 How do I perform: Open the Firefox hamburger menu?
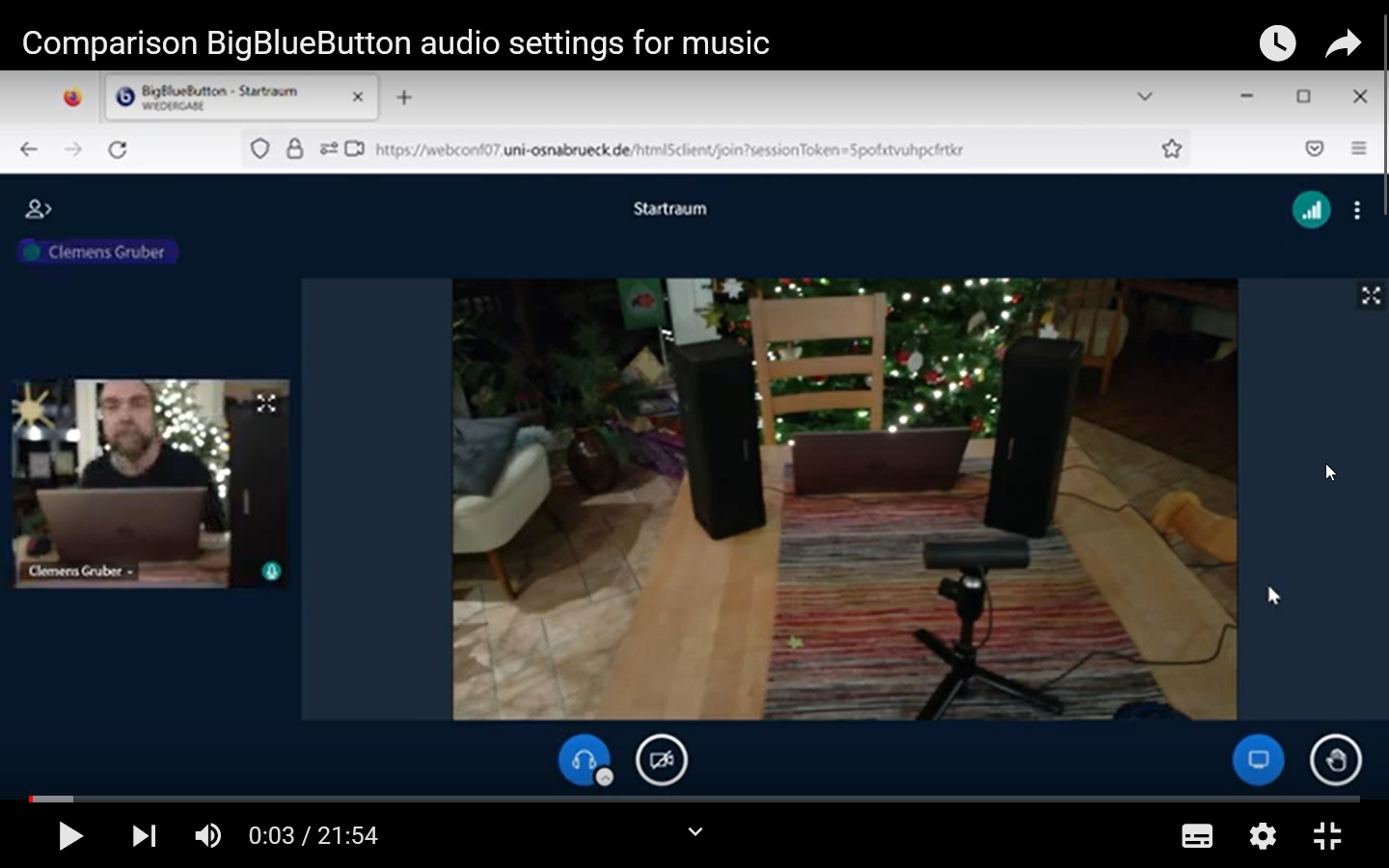tap(1360, 149)
